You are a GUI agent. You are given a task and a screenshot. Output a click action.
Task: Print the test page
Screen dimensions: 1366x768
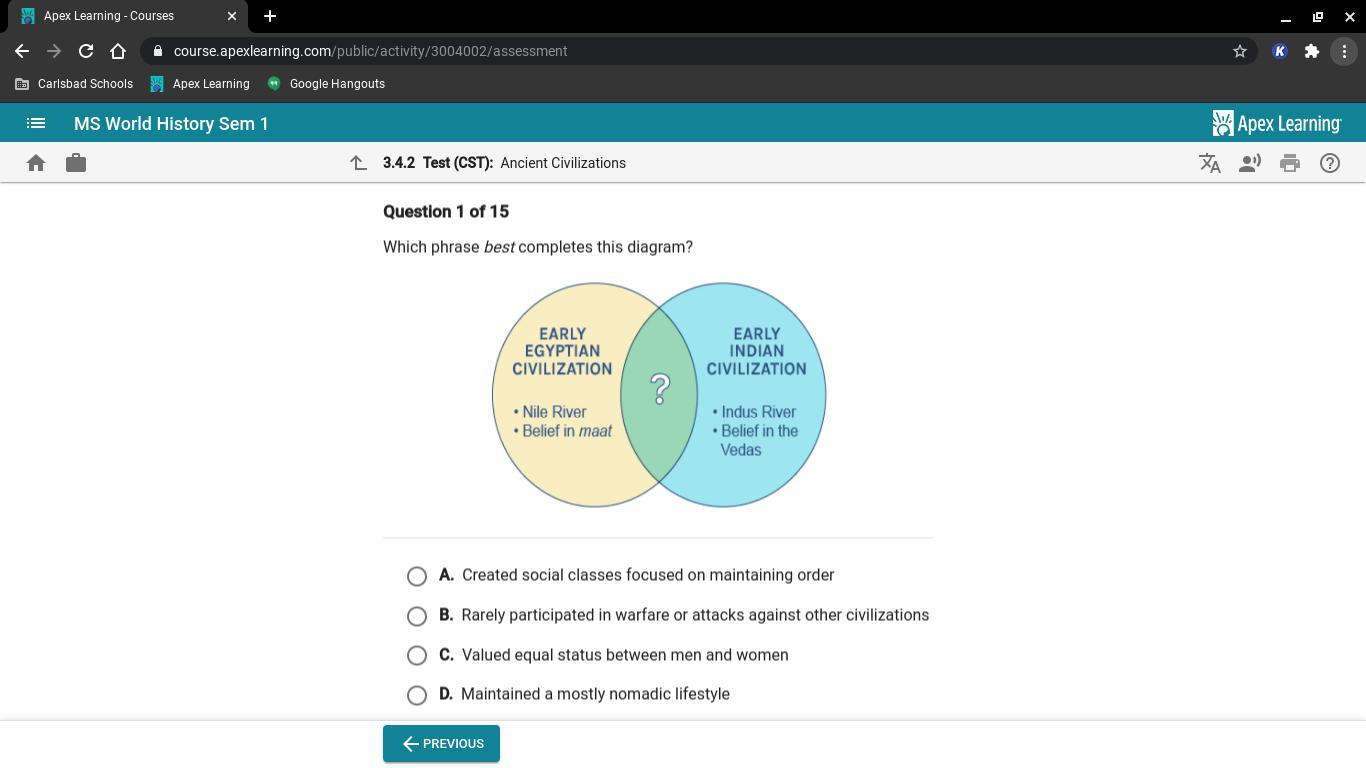tap(1290, 163)
